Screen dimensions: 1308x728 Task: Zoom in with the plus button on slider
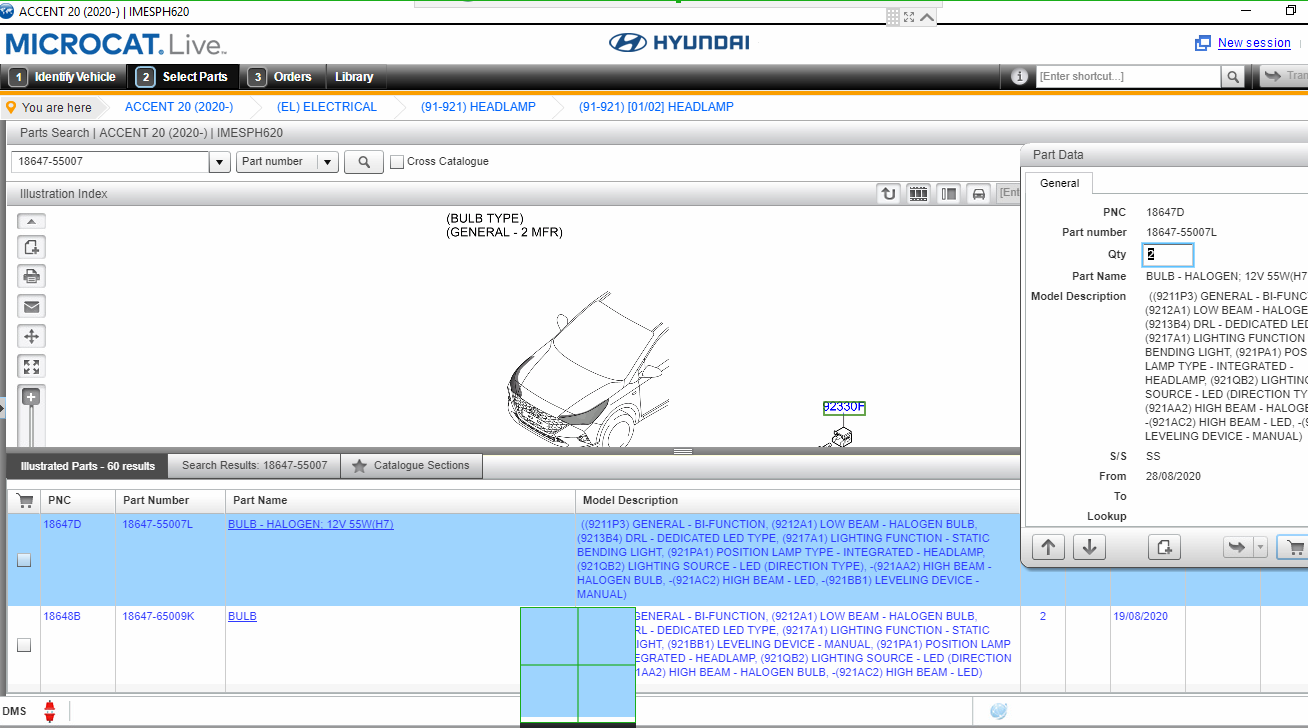[31, 397]
